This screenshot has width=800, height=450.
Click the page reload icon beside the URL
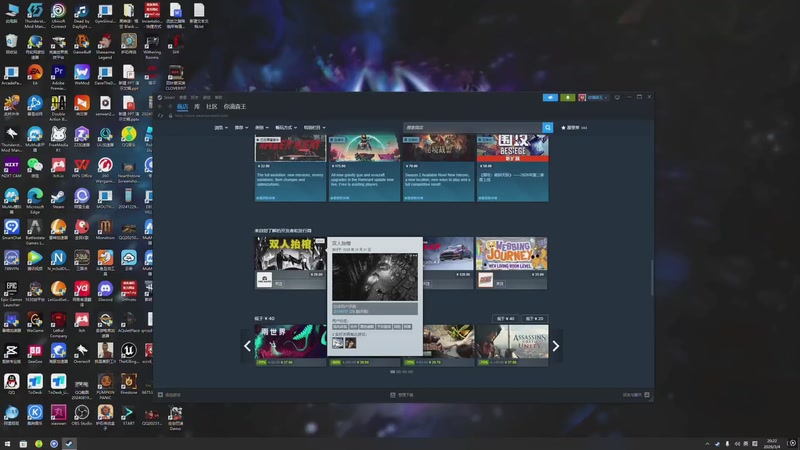click(x=161, y=116)
